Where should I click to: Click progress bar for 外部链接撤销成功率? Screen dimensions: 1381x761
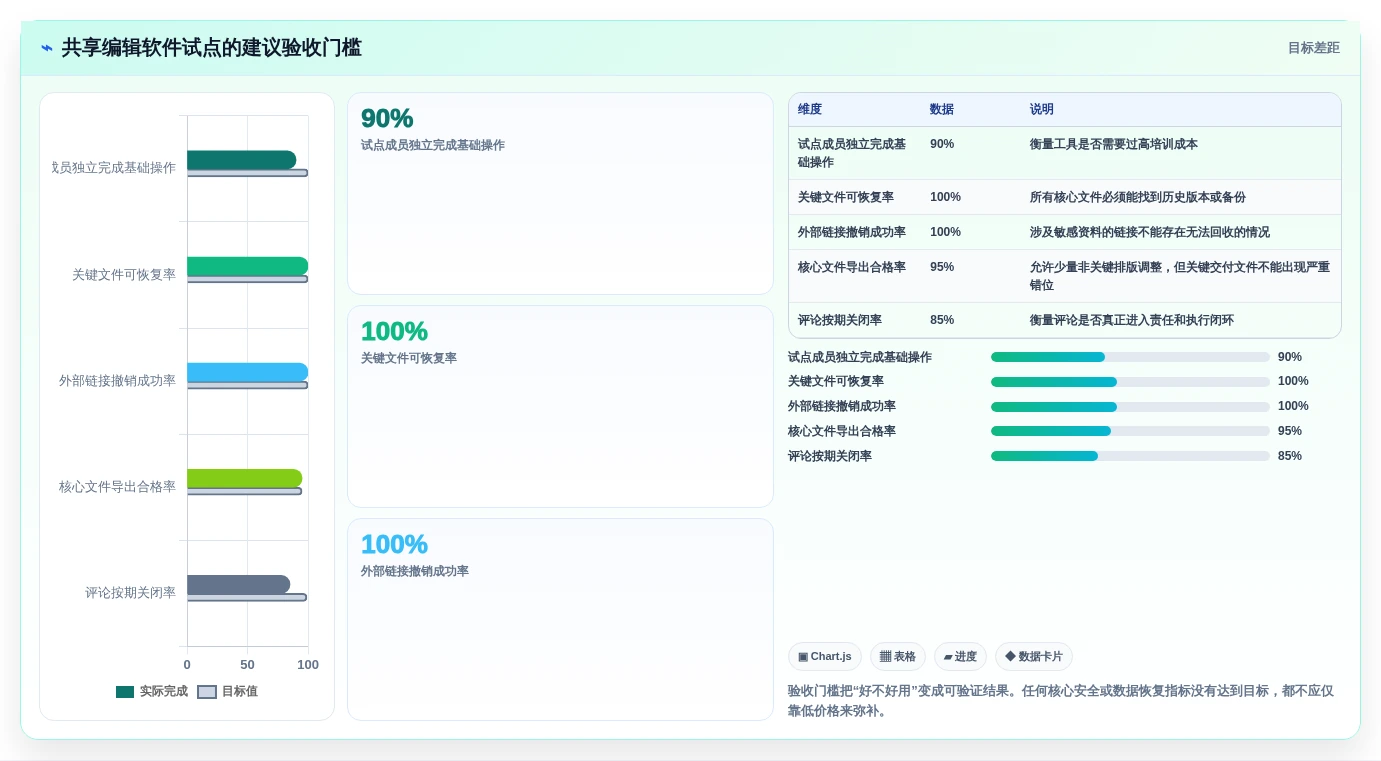point(1130,406)
